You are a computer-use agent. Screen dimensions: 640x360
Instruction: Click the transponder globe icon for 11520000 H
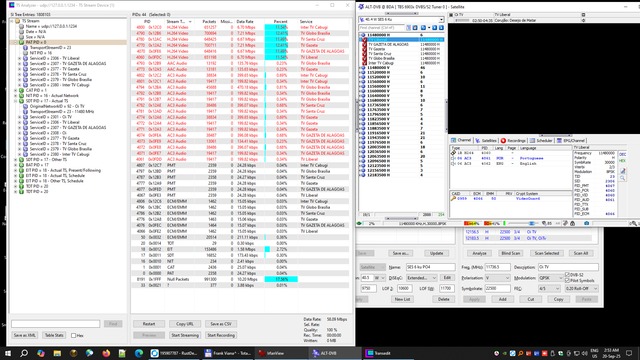pyautogui.click(x=363, y=72)
